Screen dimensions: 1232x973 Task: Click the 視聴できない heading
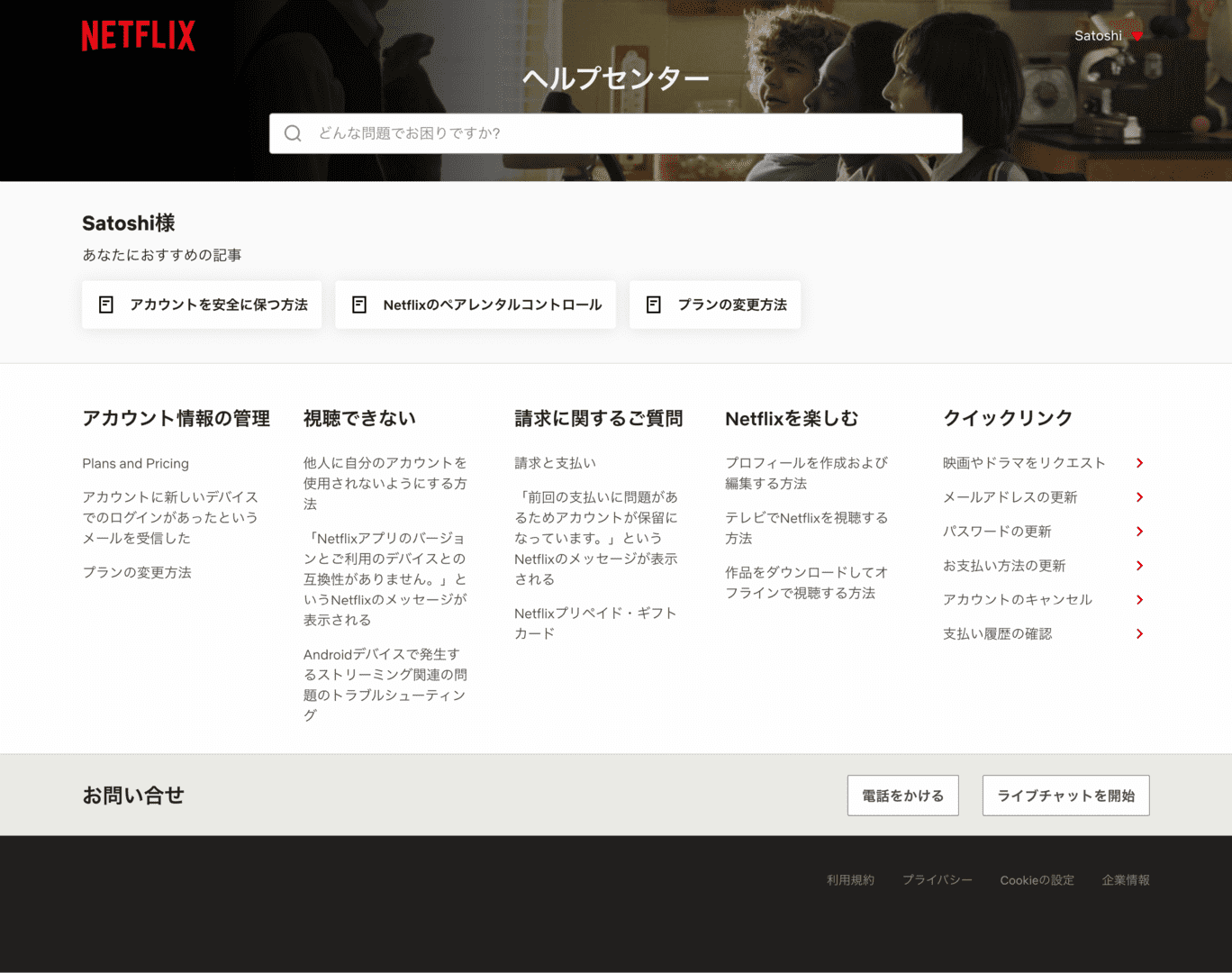pyautogui.click(x=359, y=418)
